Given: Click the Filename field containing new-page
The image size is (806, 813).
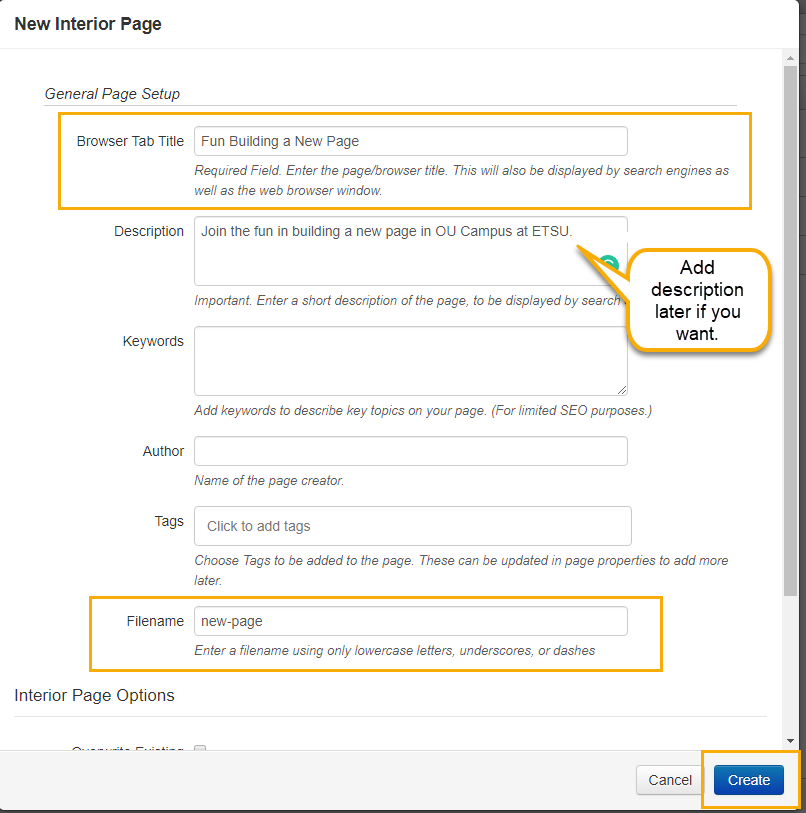Looking at the screenshot, I should 410,621.
